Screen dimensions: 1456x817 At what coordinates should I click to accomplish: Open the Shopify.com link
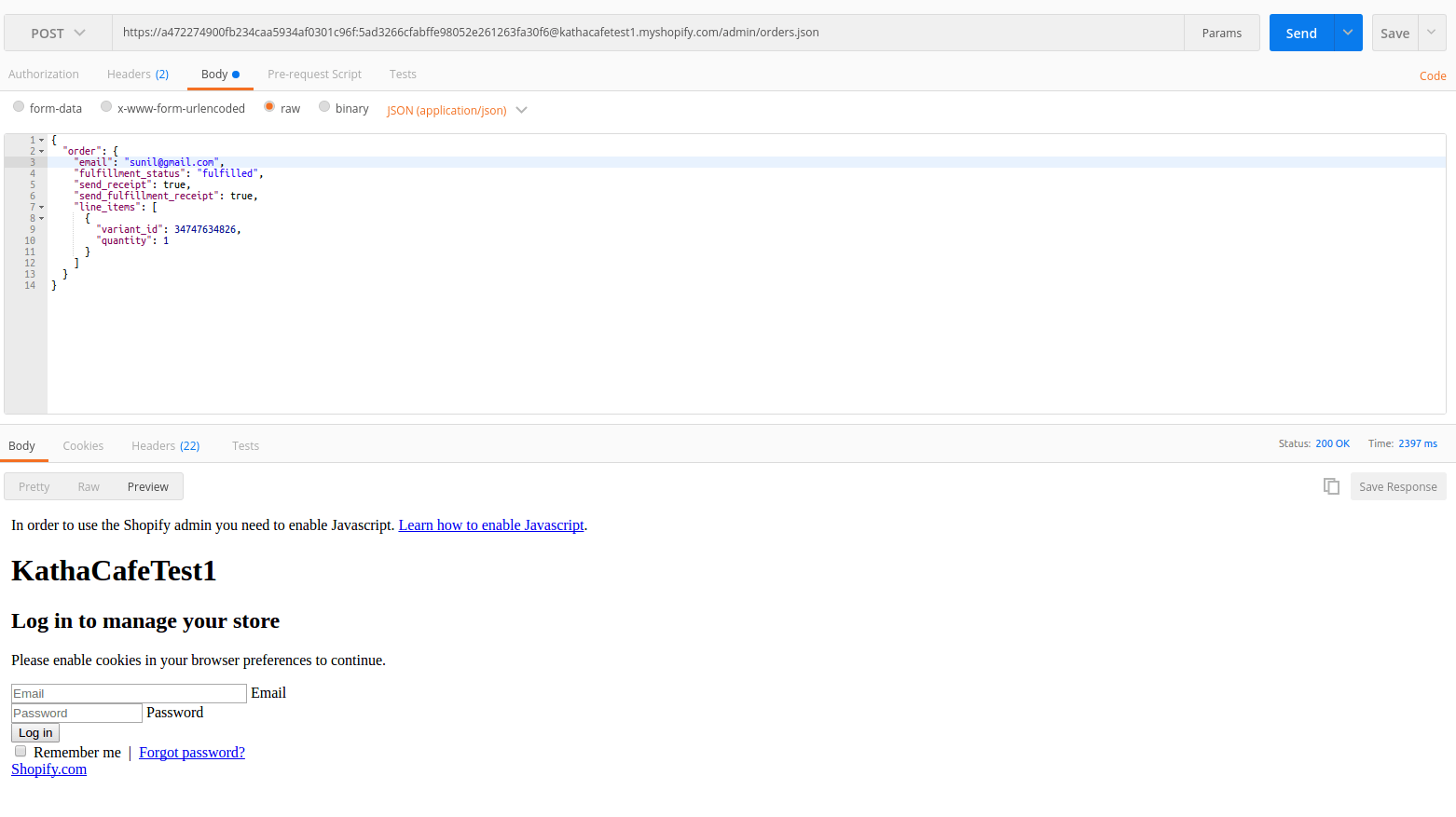coord(48,769)
